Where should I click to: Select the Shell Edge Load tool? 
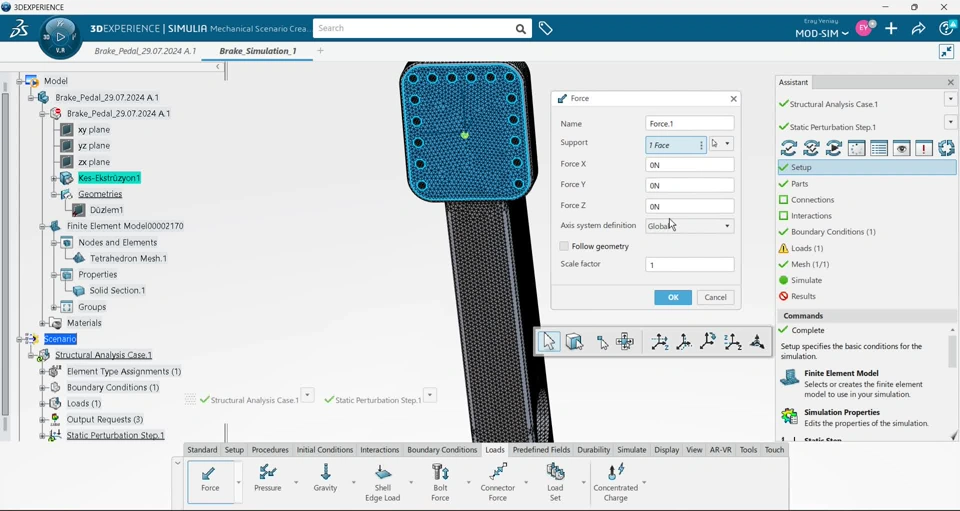click(x=383, y=482)
